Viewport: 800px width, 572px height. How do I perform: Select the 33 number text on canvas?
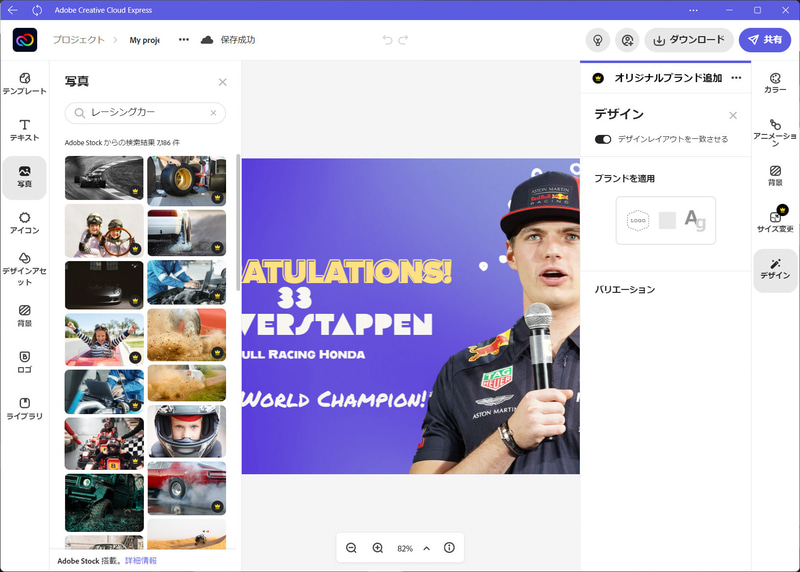point(295,298)
